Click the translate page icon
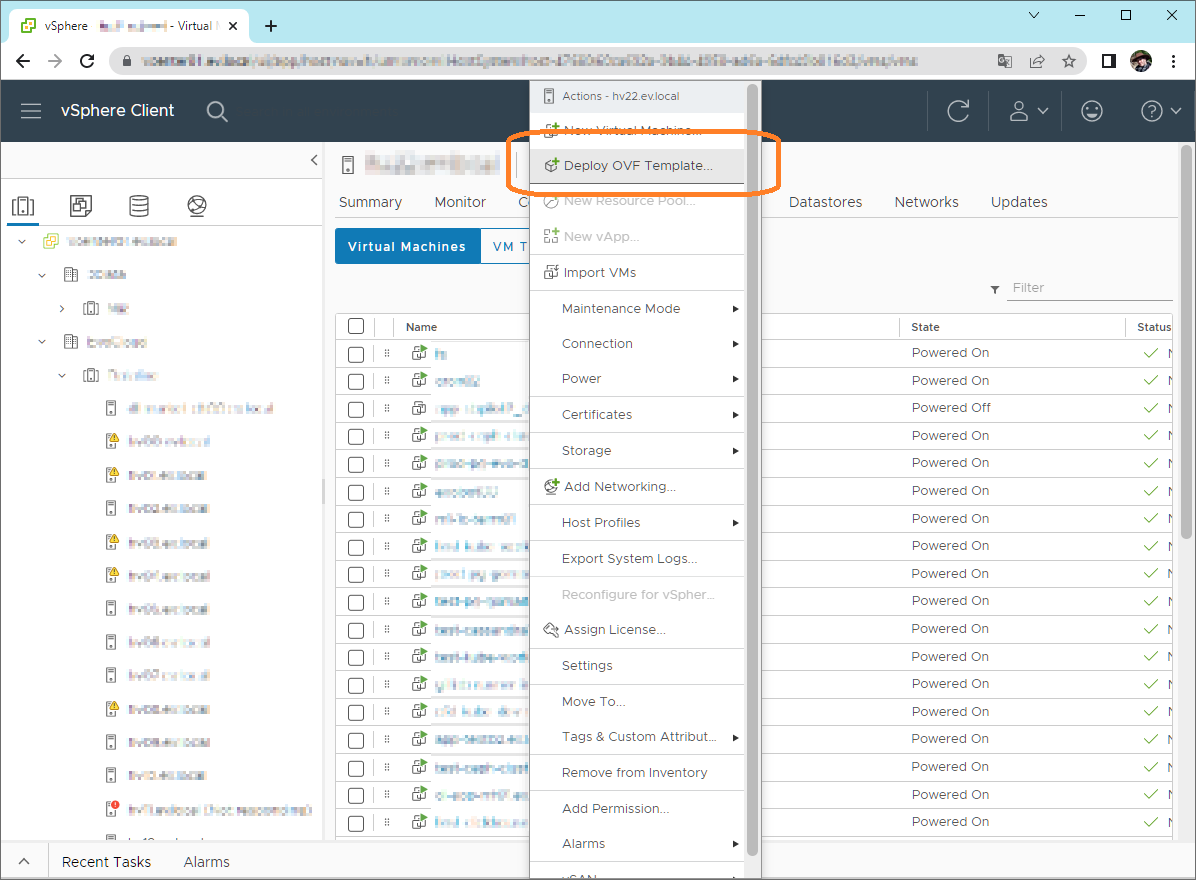Screen dimensions: 1196x880 (x=1005, y=61)
